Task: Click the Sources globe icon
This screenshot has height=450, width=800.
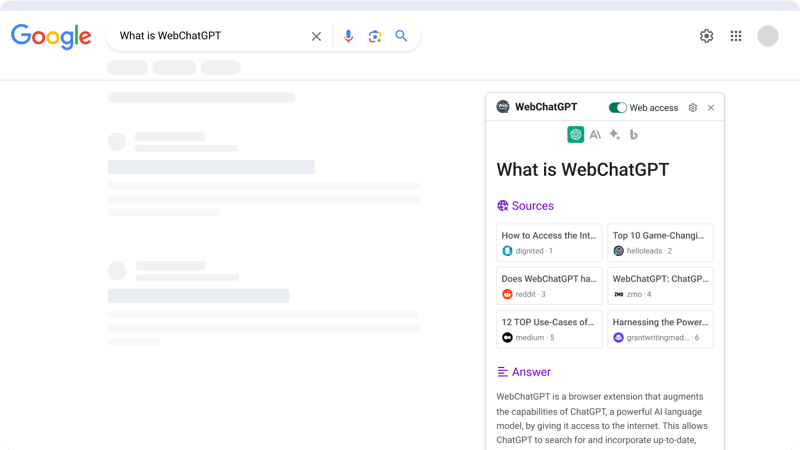Action: click(503, 206)
